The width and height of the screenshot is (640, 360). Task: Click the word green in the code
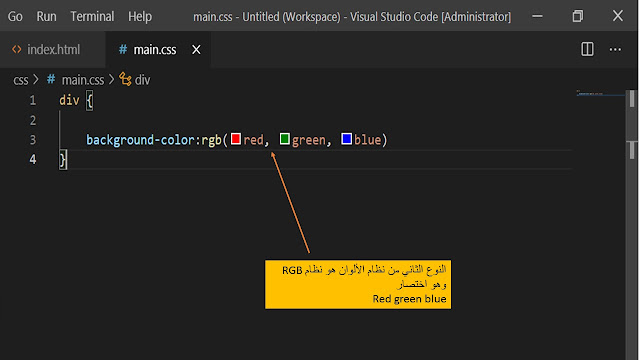click(x=309, y=140)
